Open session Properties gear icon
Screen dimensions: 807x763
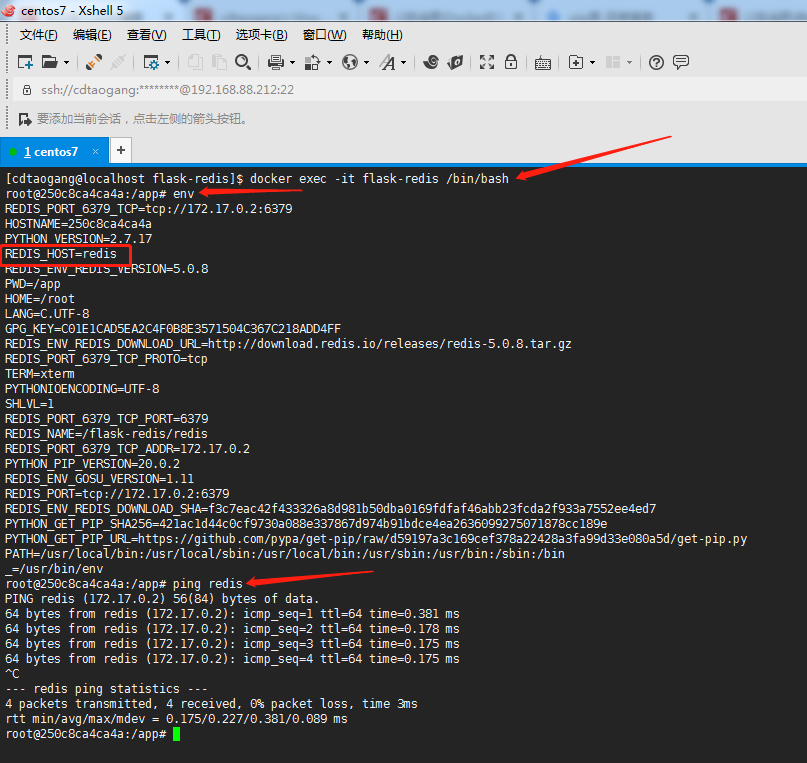pyautogui.click(x=151, y=62)
